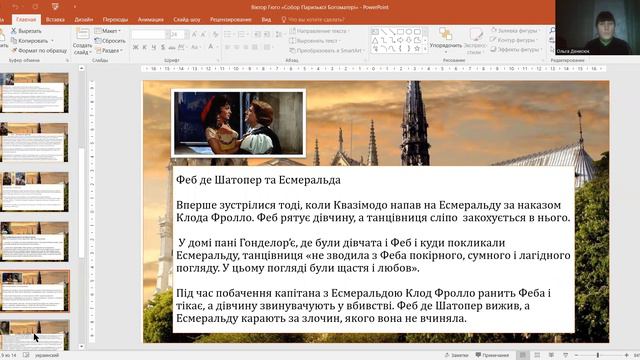This screenshot has width=640, height=360.
Task: Decrease list indent level
Action: click(x=257, y=34)
